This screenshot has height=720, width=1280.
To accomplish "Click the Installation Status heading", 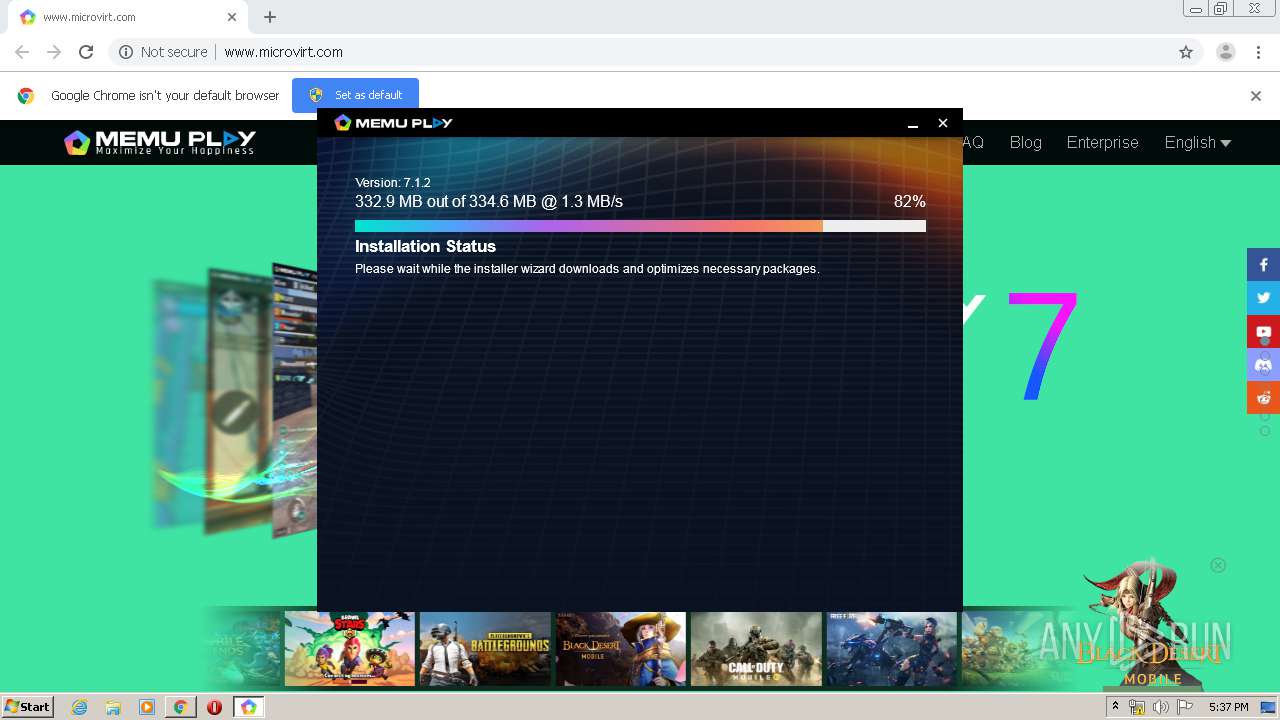I will 425,246.
